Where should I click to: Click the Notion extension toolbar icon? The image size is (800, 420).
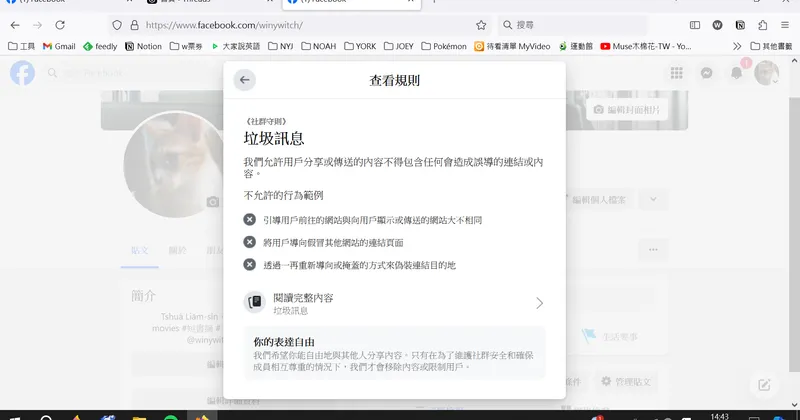pos(740,25)
